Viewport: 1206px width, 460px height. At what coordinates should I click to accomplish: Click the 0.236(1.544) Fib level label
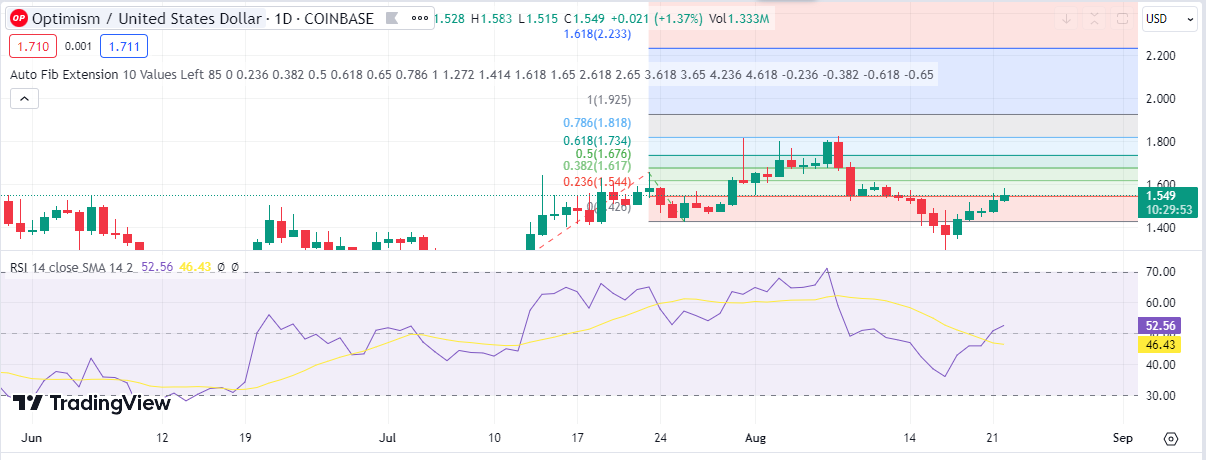click(x=597, y=182)
